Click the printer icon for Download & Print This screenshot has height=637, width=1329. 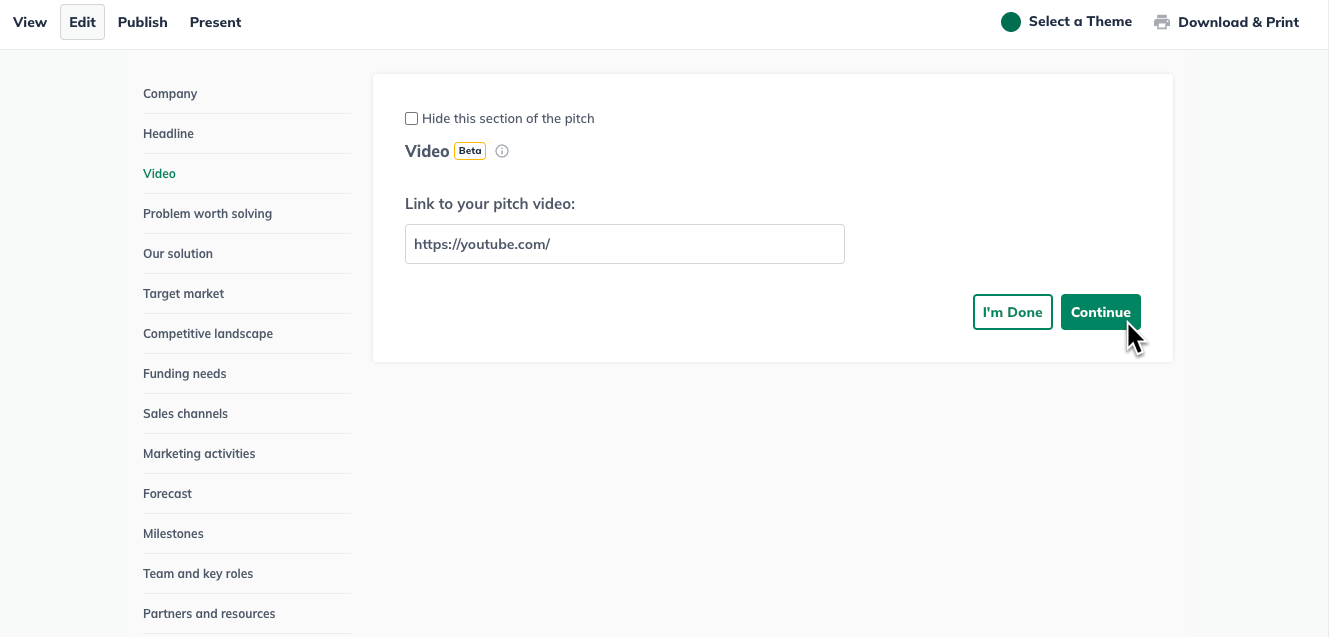[x=1162, y=22]
